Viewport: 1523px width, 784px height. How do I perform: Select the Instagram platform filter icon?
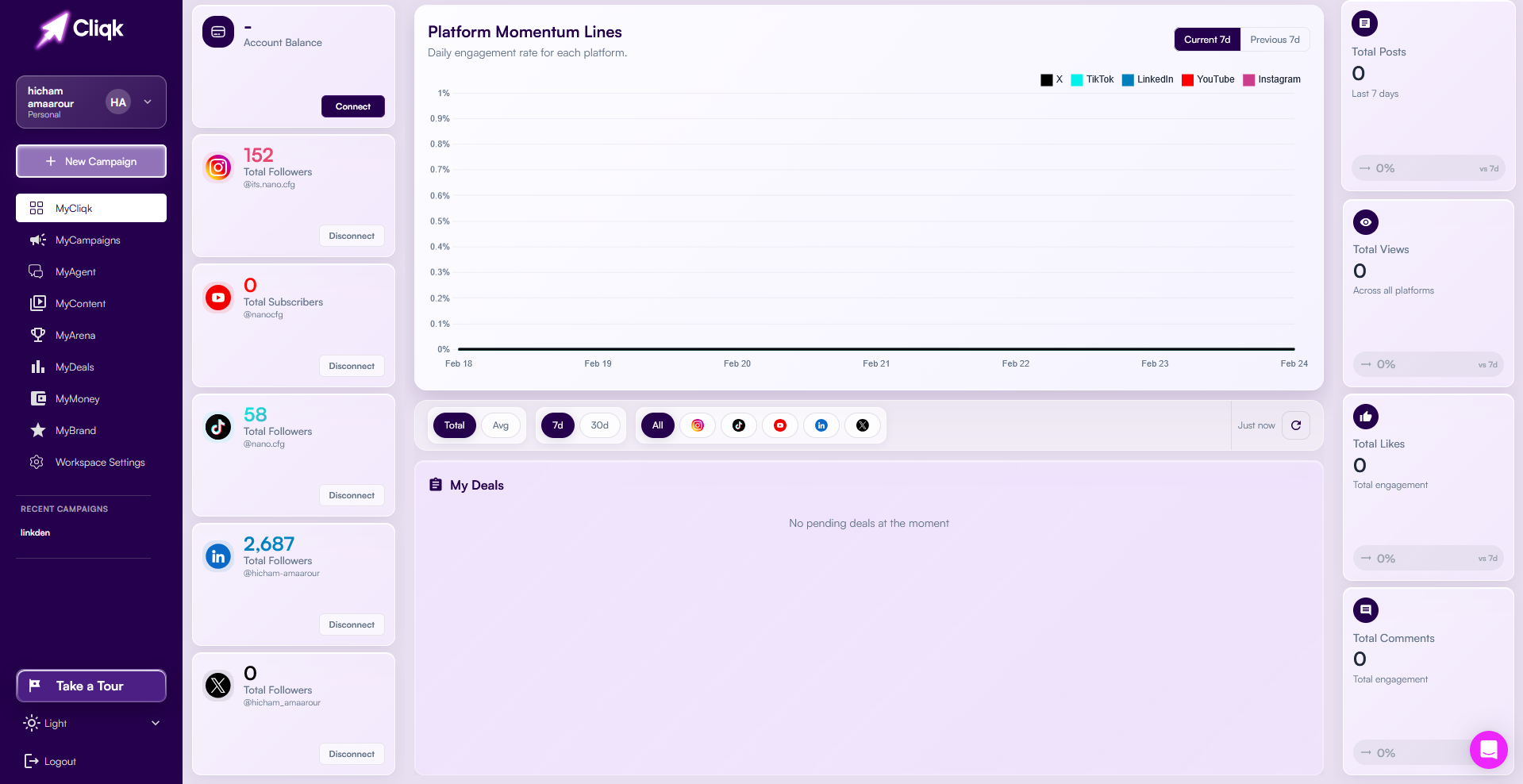tap(698, 425)
